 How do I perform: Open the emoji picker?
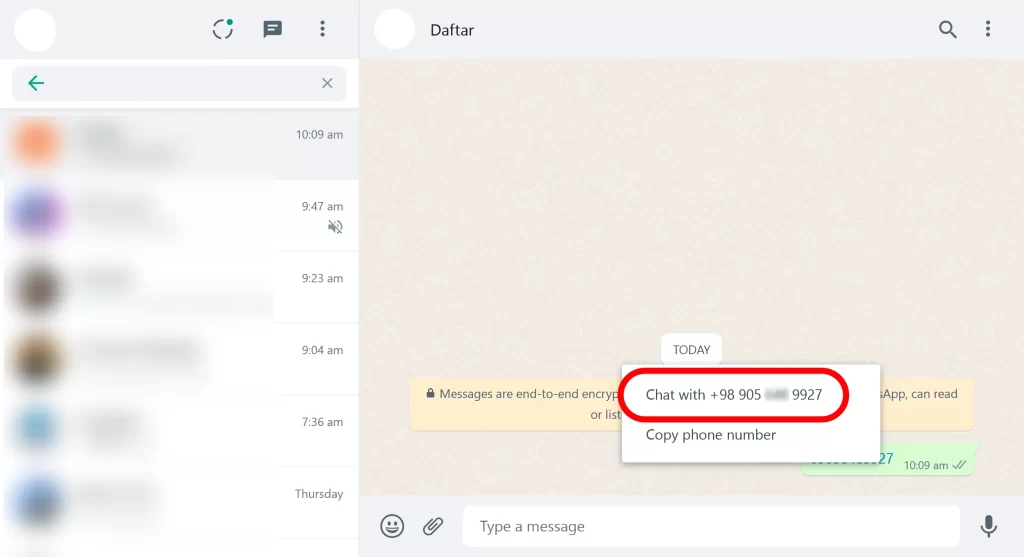coord(392,526)
